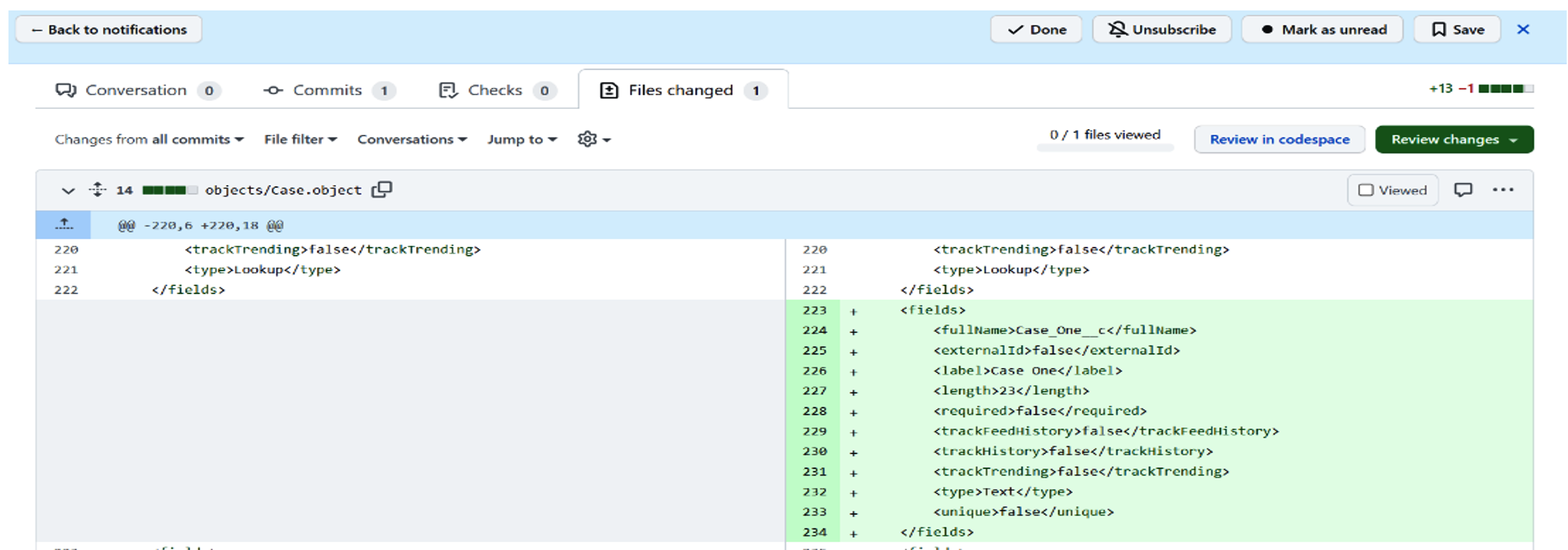
Task: Expand the Conversations dropdown
Action: tap(412, 139)
